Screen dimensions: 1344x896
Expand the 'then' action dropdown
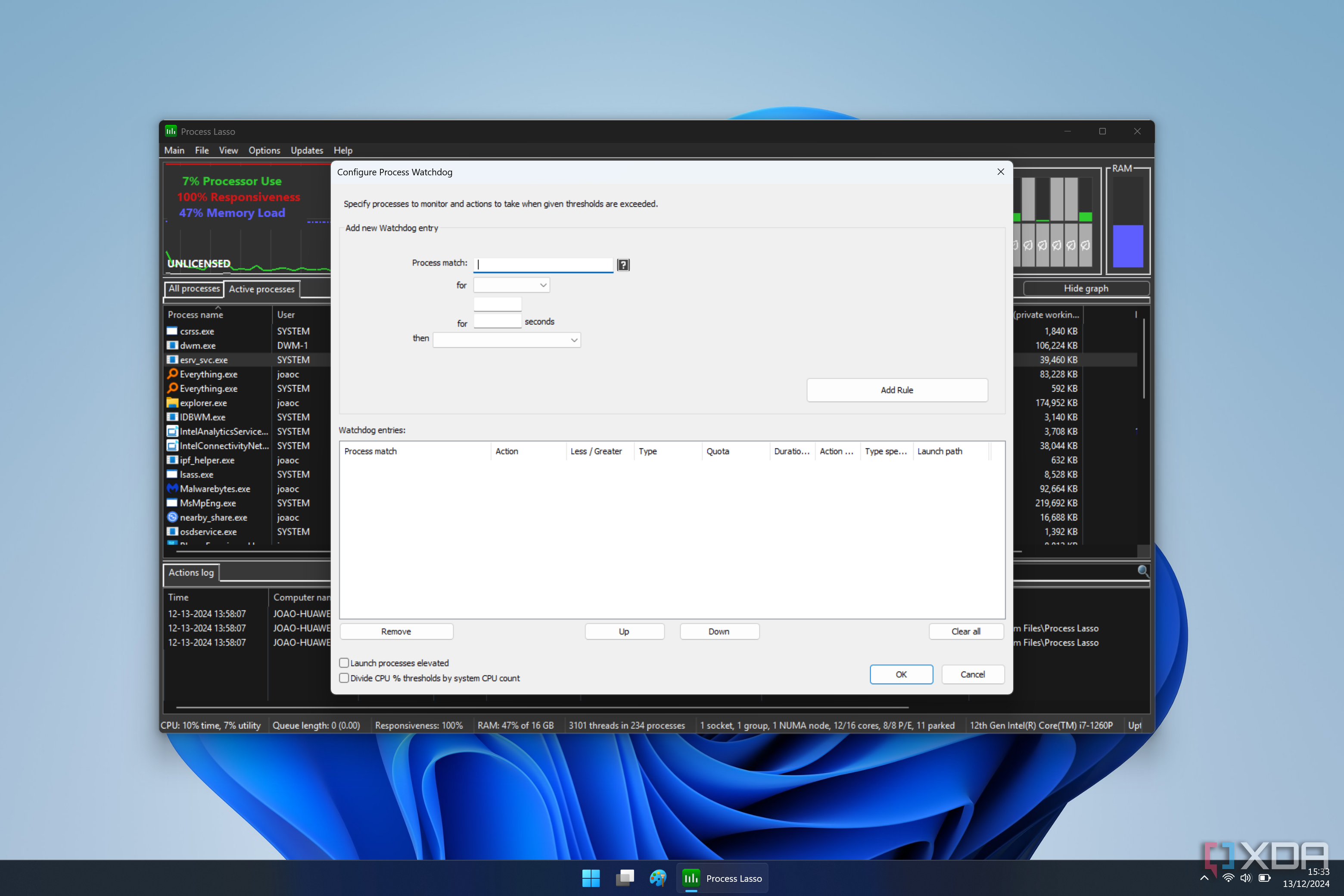[x=507, y=340]
